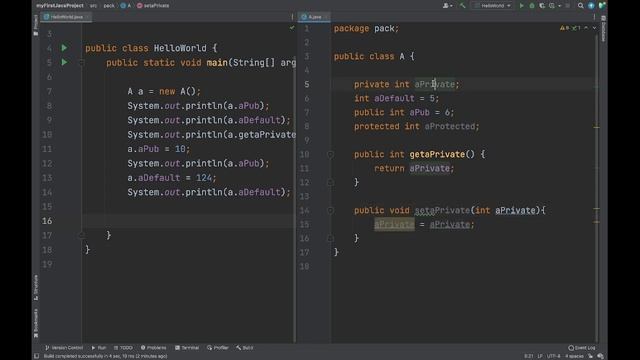Click the stop button in run toolbar
Viewport: 640px width, 360px height.
point(568,6)
